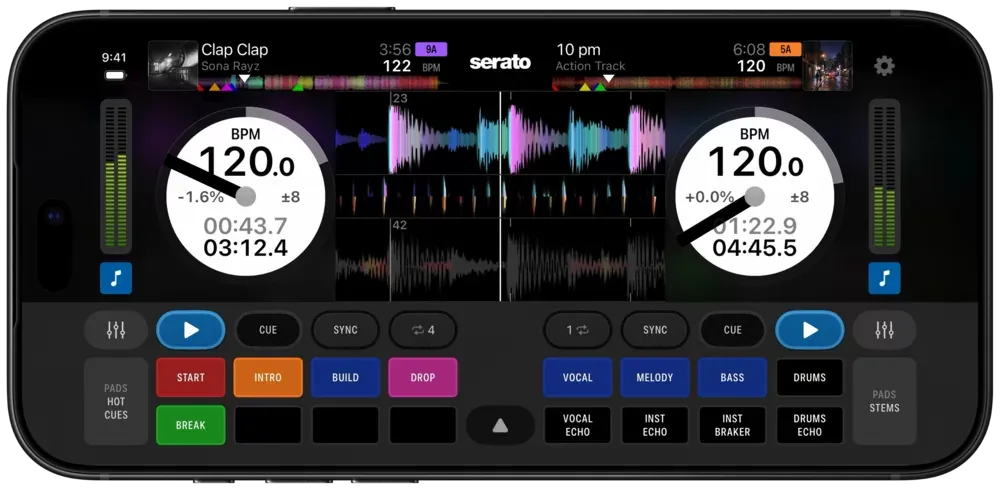Tap the Sona Rayz artist name
Screen dimensions: 1000x490
pyautogui.click(x=230, y=66)
